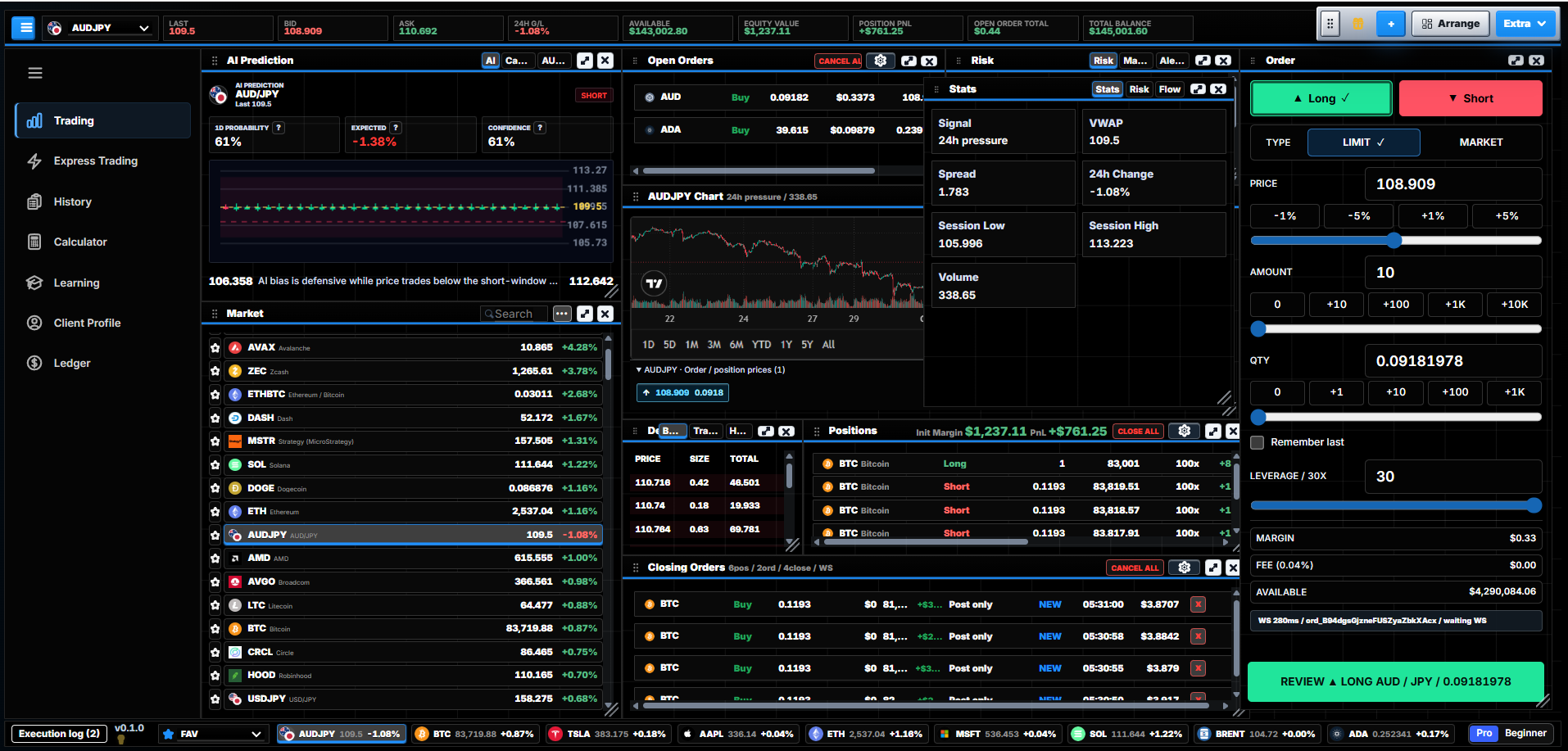Image resolution: width=1568 pixels, height=751 pixels.
Task: Switch mode to Pro
Action: [x=1484, y=734]
